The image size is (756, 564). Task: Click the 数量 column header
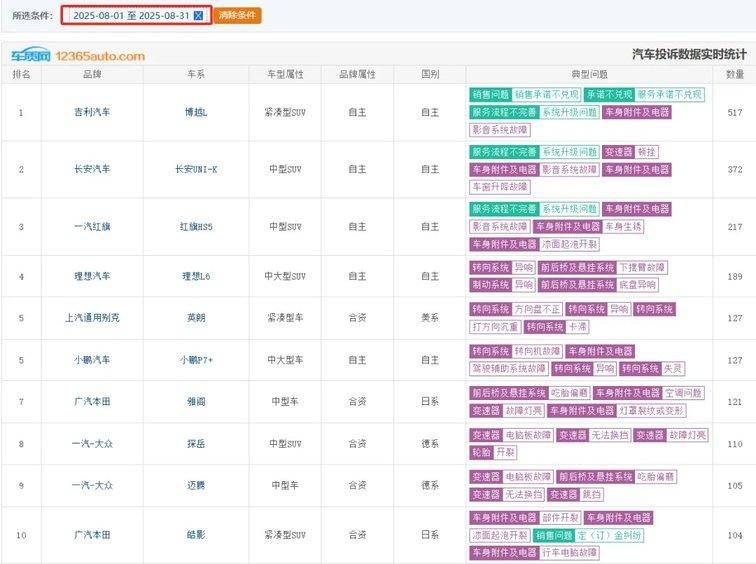click(x=735, y=74)
